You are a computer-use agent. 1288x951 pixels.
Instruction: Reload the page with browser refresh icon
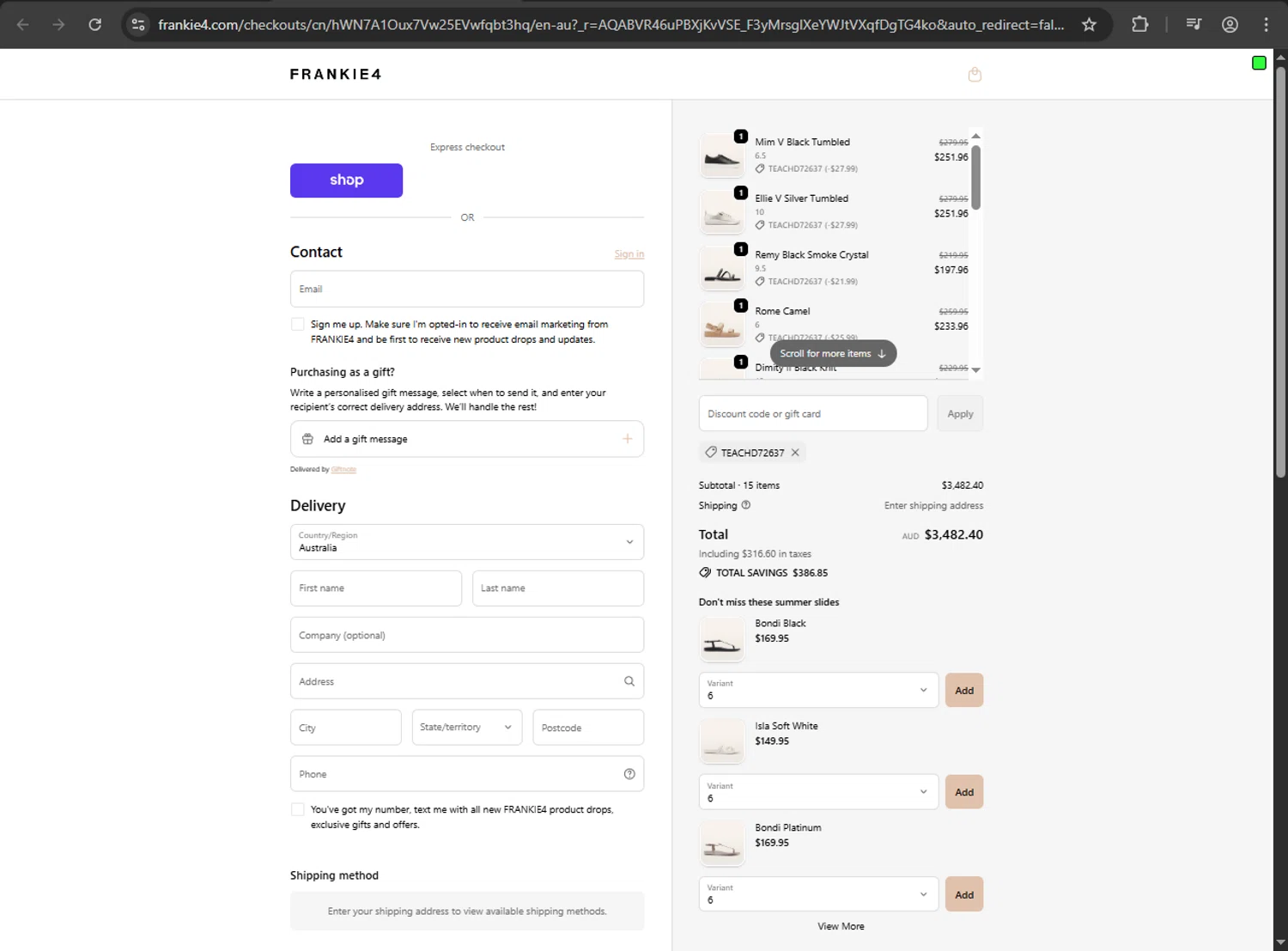pos(95,25)
